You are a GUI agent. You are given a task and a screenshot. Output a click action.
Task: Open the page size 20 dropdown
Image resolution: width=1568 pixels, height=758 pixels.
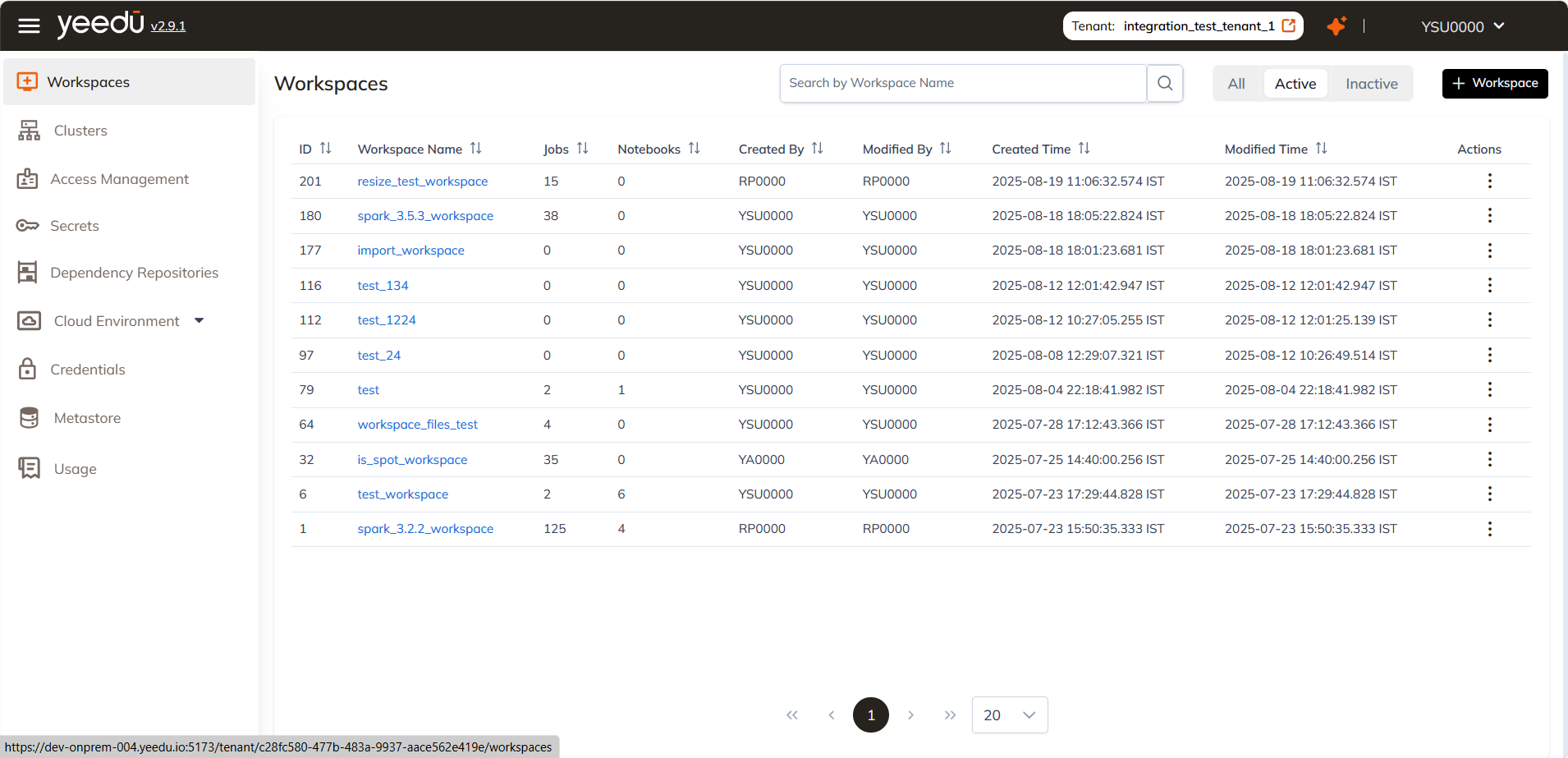1009,714
